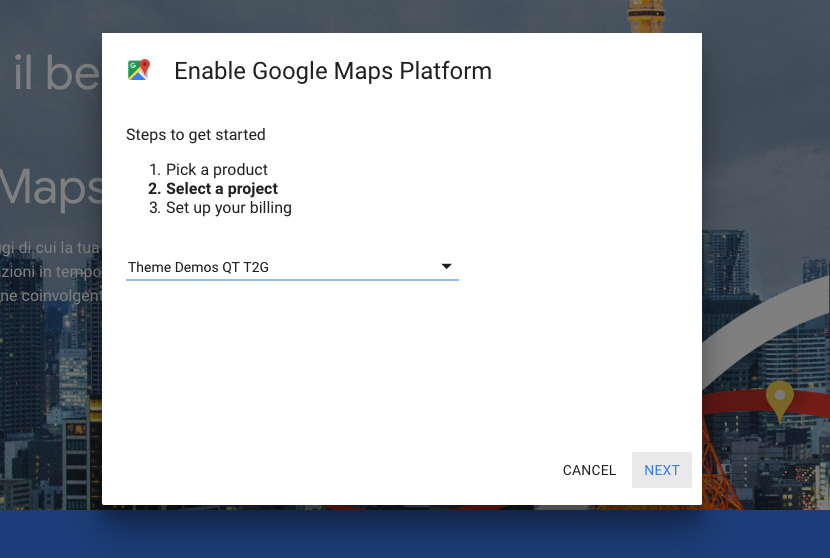Expand the project list using the dropdown arrow
The image size is (830, 558).
[x=446, y=266]
